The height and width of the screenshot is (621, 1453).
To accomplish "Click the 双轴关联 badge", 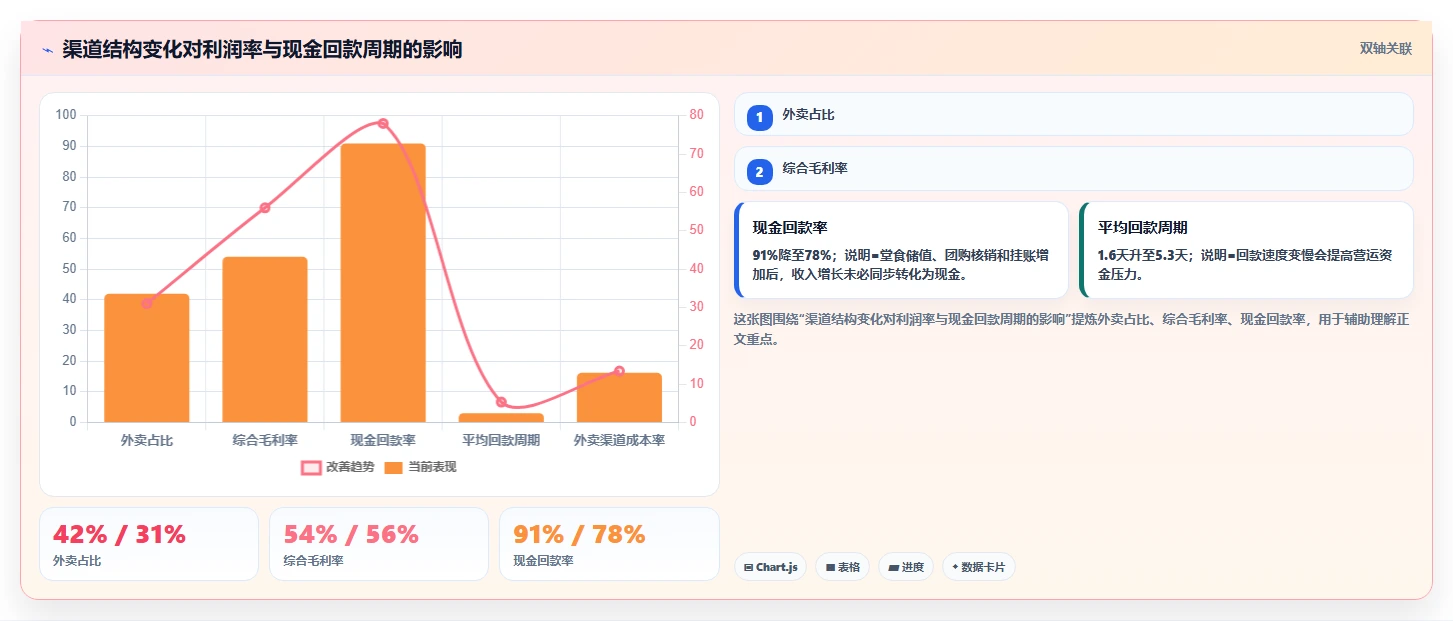I will click(1385, 48).
